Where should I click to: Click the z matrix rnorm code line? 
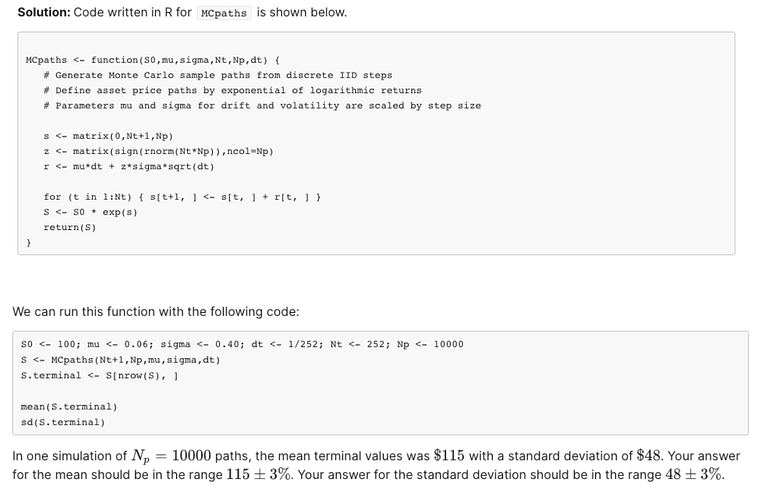158,151
